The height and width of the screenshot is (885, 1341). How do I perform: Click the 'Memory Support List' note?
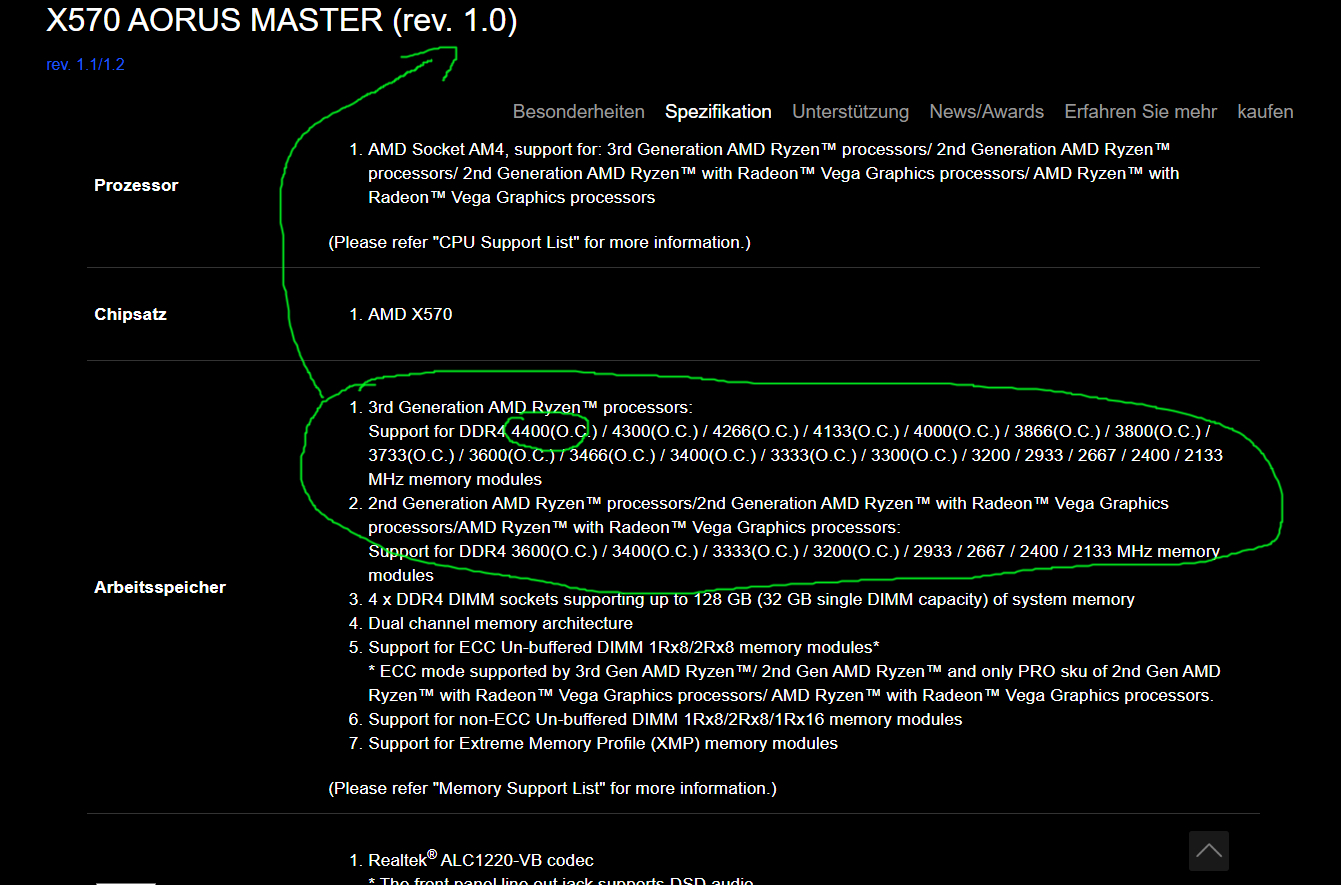[552, 788]
